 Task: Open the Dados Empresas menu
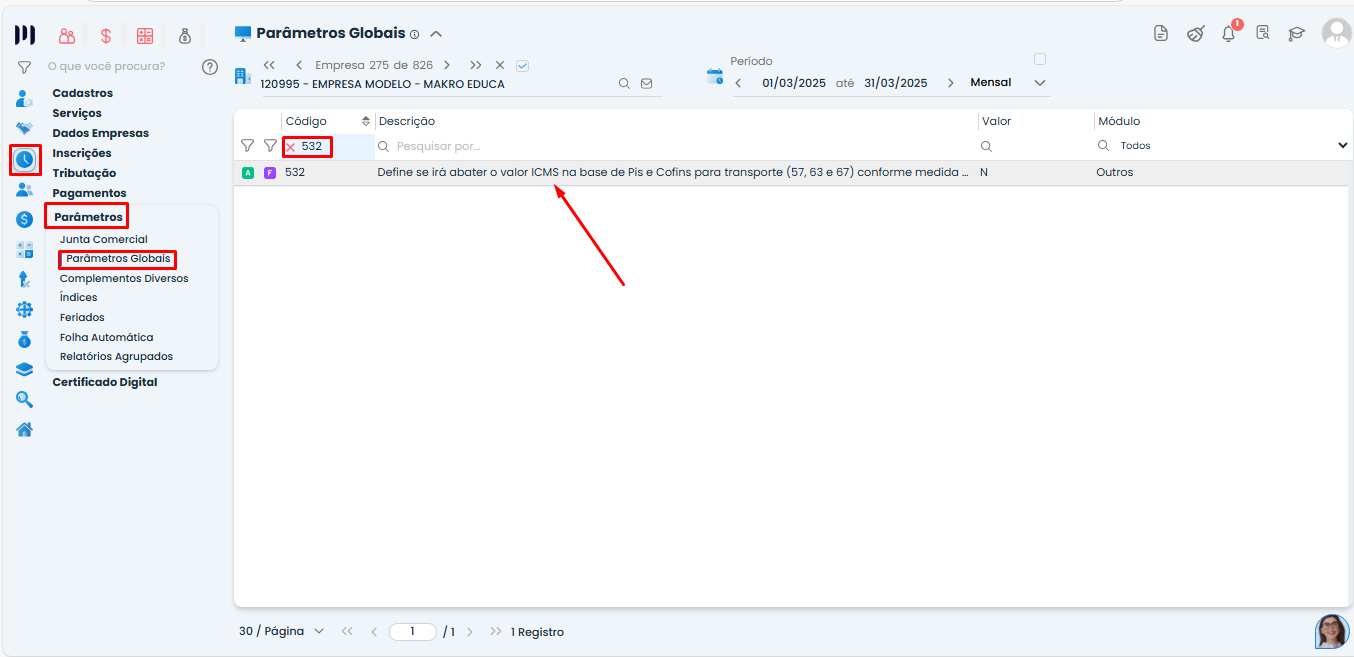pyautogui.click(x=101, y=133)
